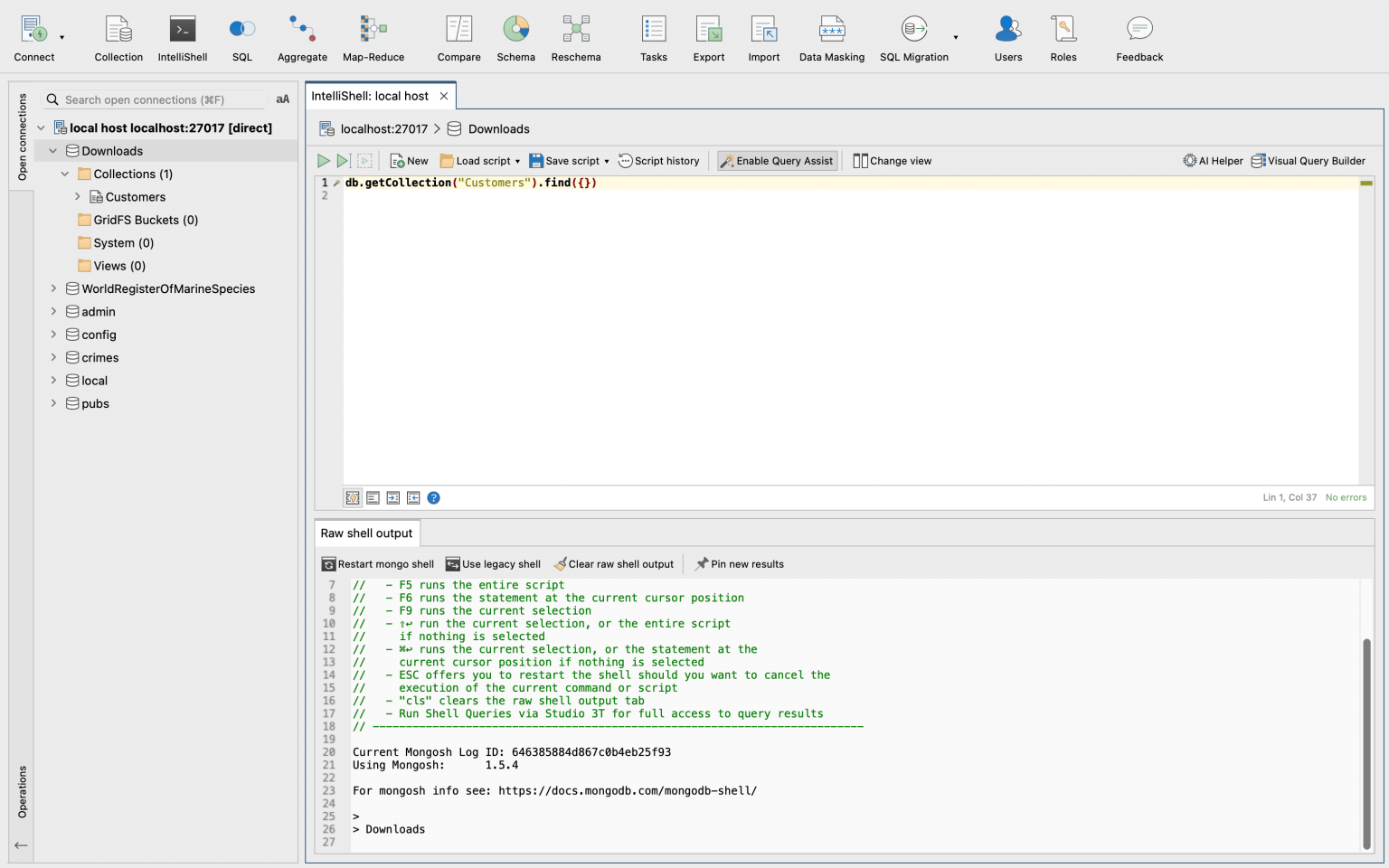Switch to the legacy shell
The image size is (1389, 868).
[493, 563]
